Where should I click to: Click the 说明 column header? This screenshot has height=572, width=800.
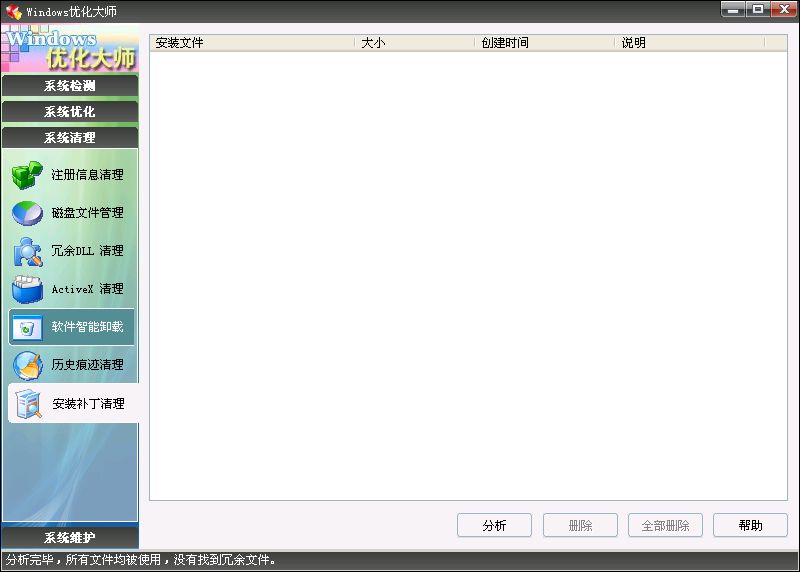[x=688, y=43]
